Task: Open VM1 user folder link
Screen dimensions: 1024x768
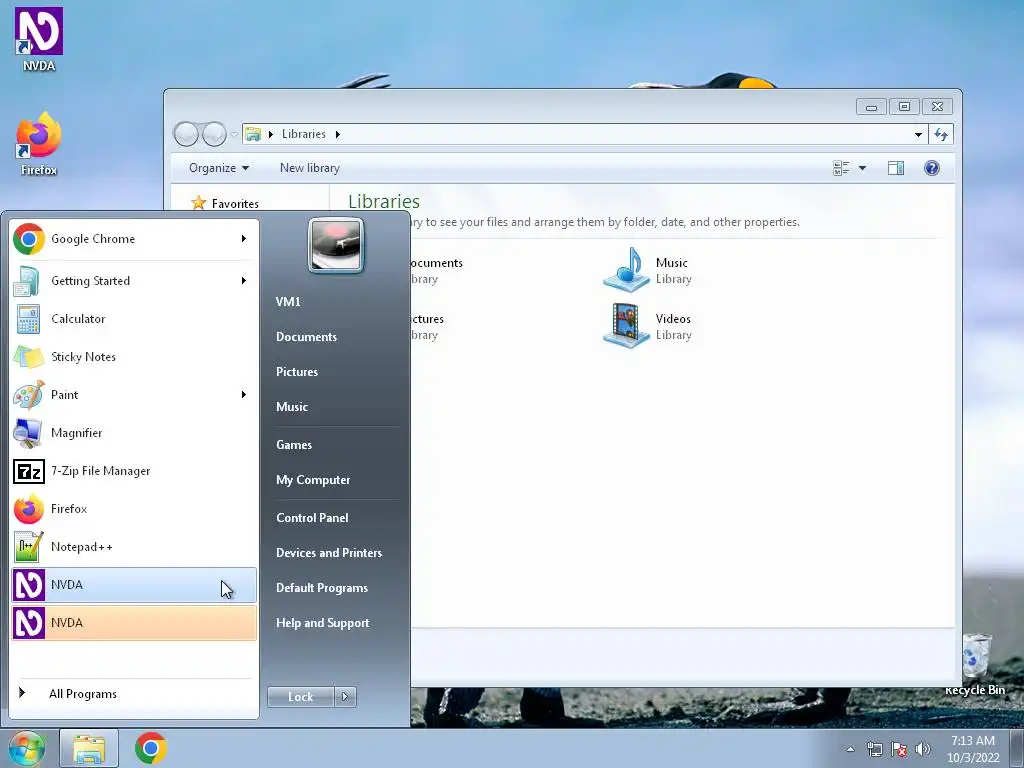Action: click(x=288, y=302)
